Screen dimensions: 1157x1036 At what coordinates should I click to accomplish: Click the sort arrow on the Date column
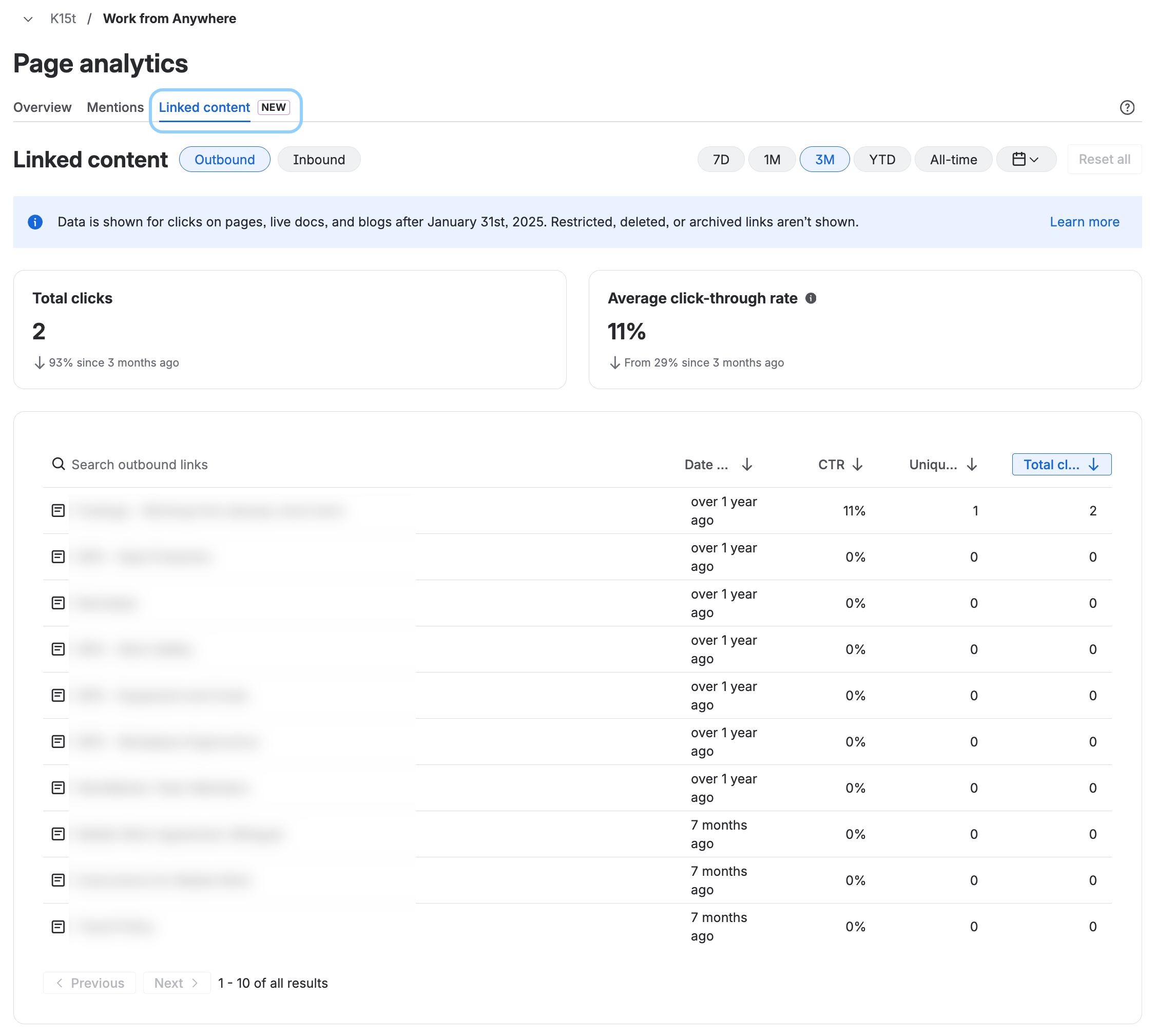pos(747,464)
